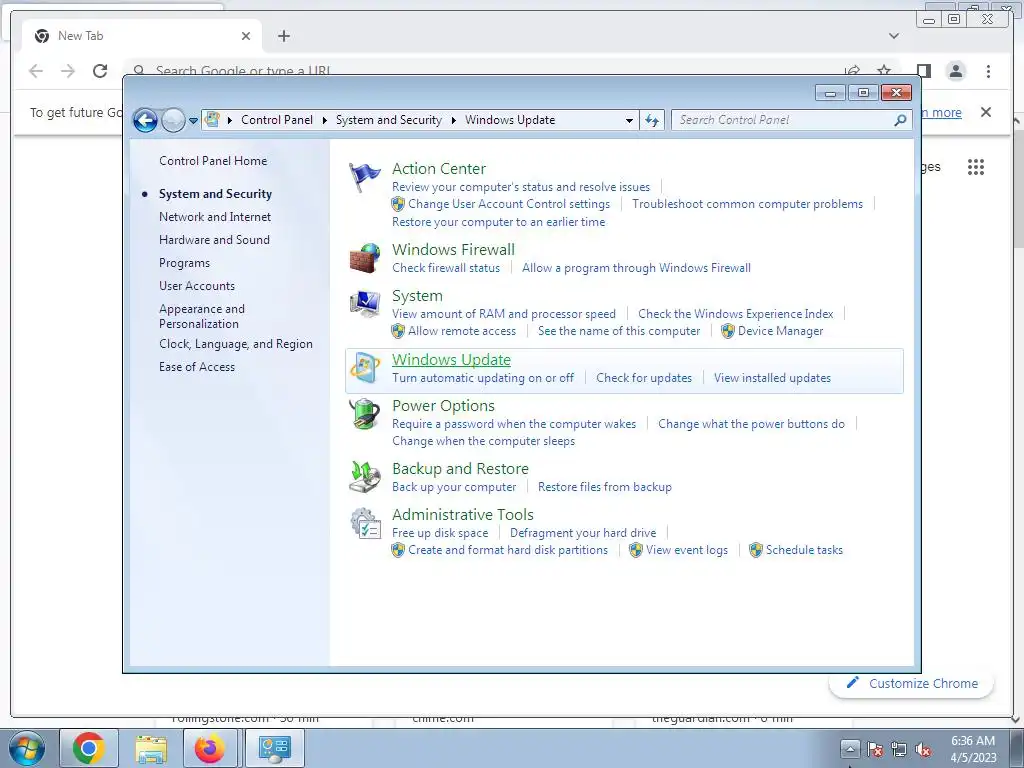The image size is (1024, 768).
Task: Open the Power Options battery icon
Action: click(x=364, y=414)
